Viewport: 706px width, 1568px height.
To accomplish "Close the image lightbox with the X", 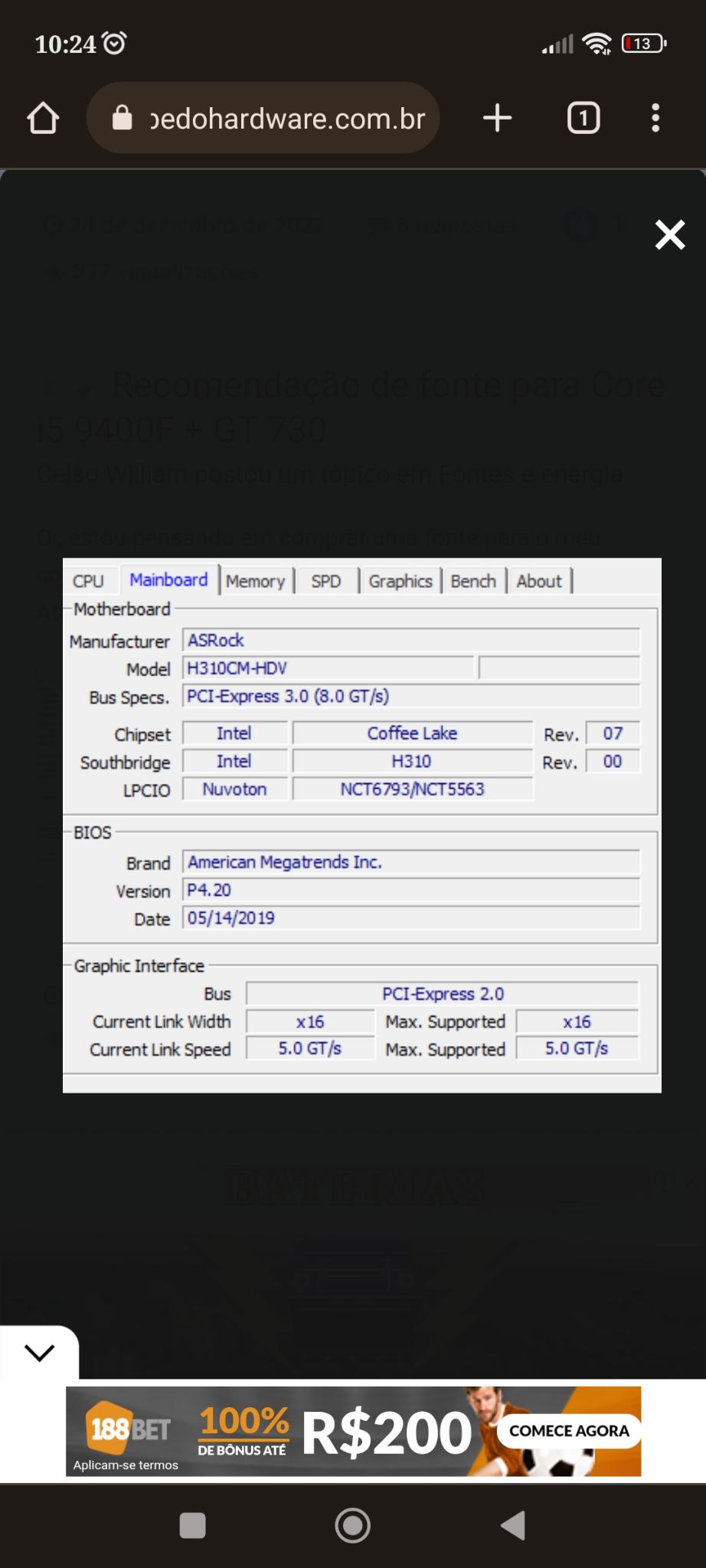I will (670, 235).
